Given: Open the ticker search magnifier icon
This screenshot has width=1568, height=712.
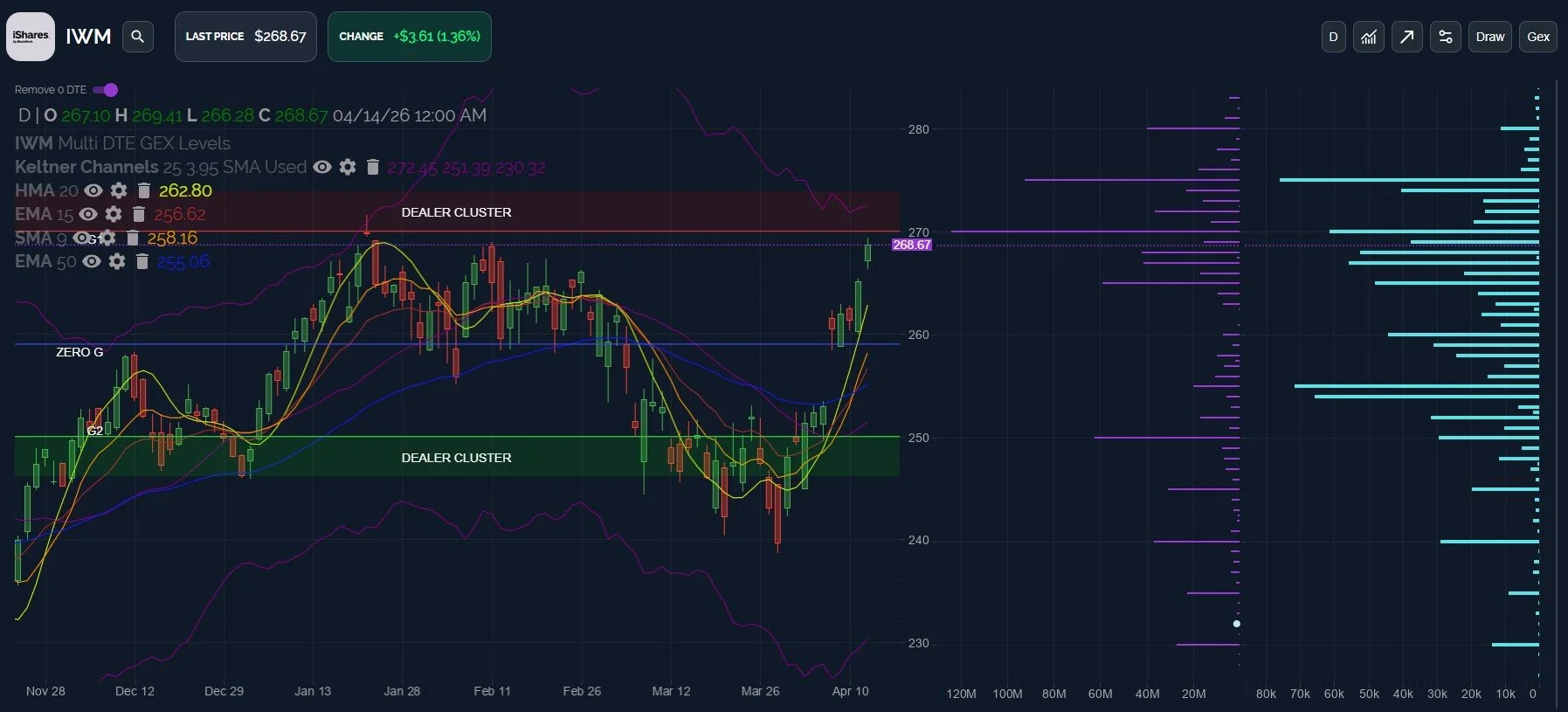Looking at the screenshot, I should pos(137,37).
